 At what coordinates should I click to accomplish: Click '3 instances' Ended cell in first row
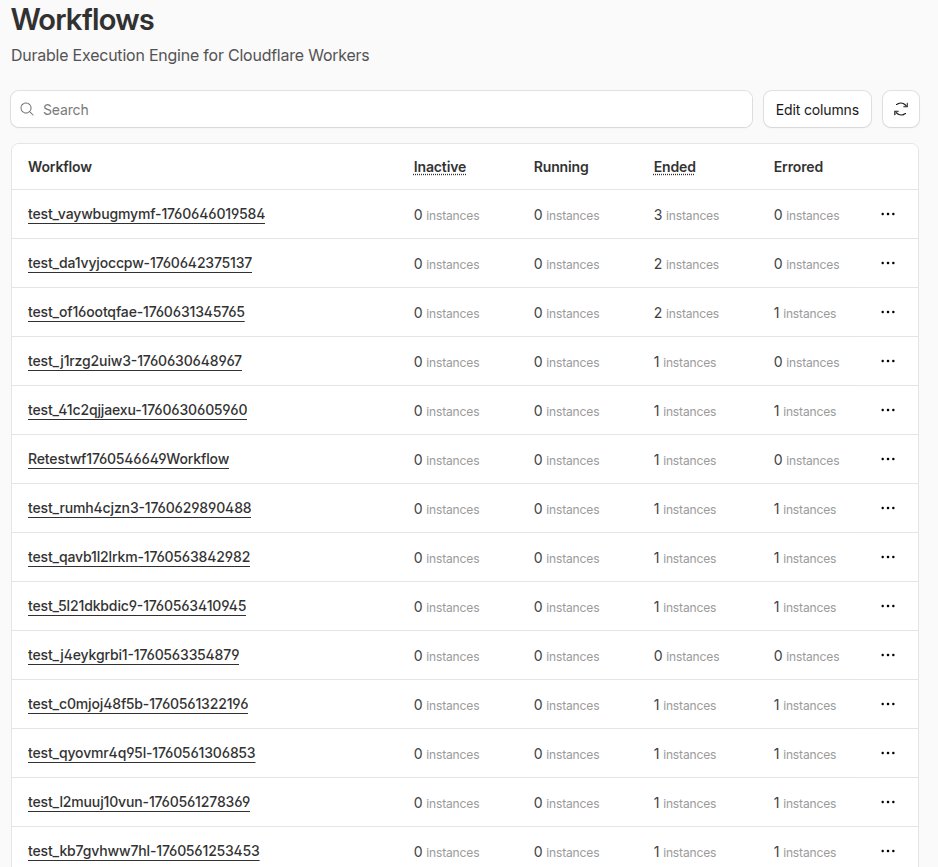(686, 215)
